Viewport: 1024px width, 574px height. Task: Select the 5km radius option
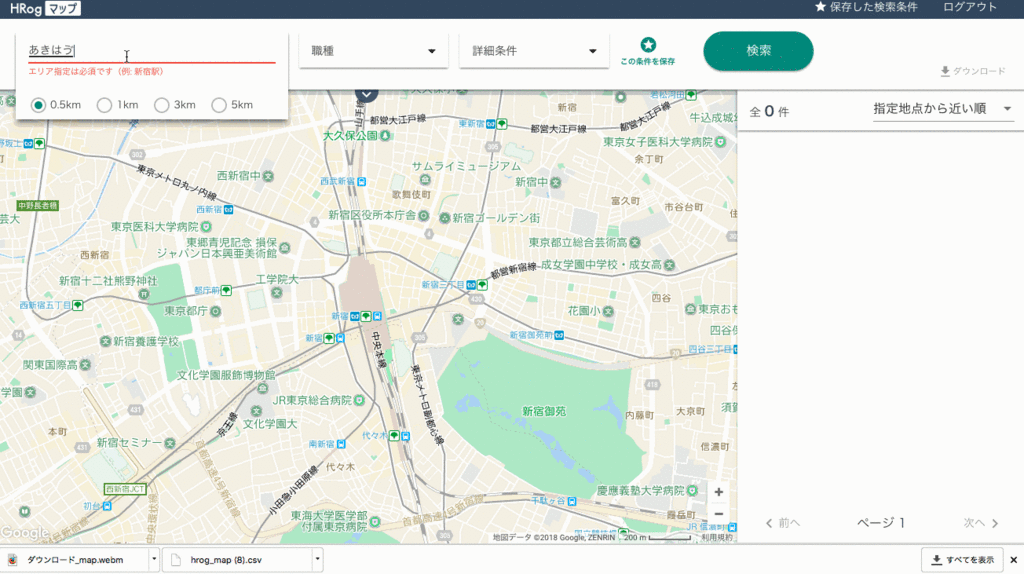point(219,104)
